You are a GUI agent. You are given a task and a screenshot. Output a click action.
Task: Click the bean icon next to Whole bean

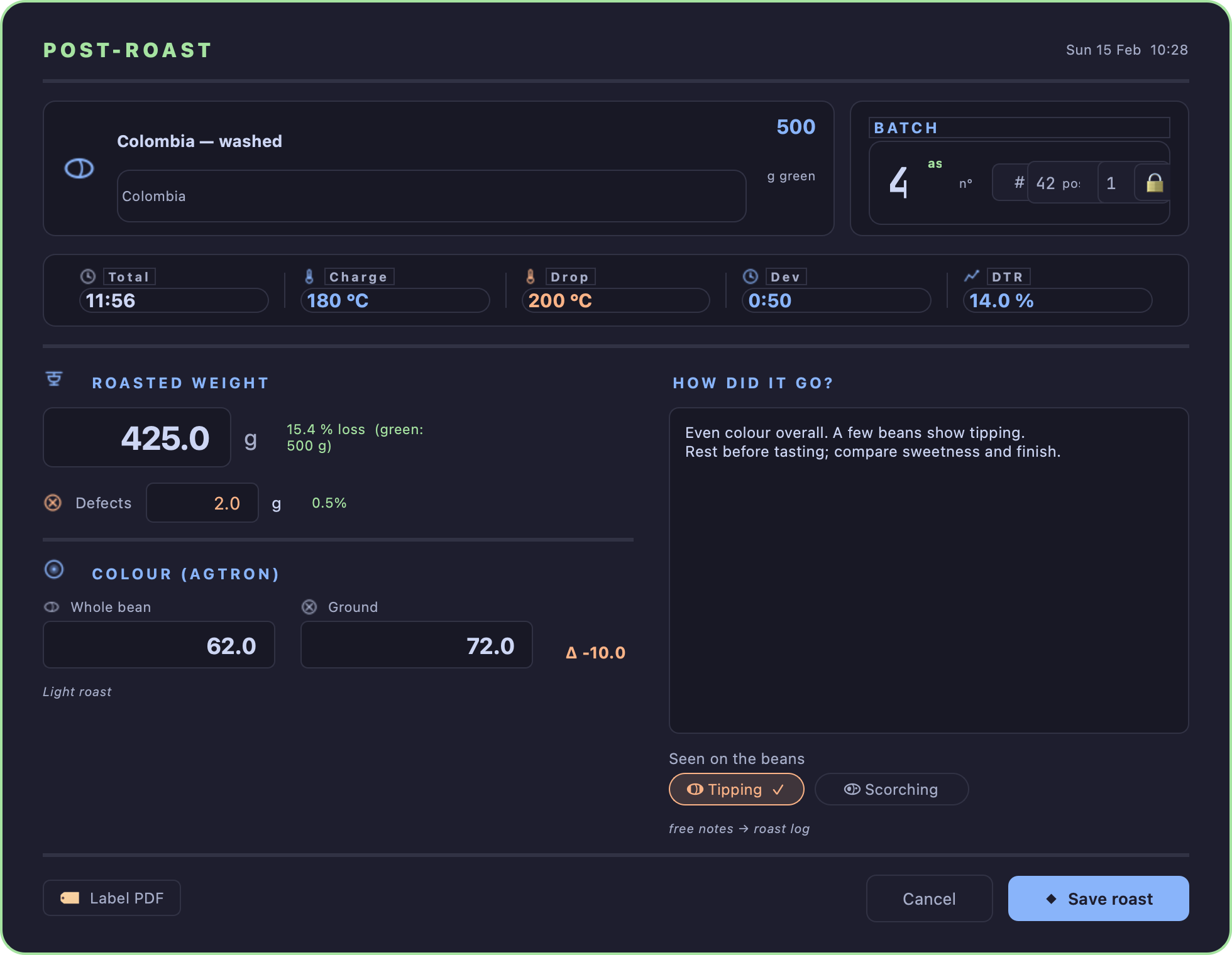[x=52, y=607]
